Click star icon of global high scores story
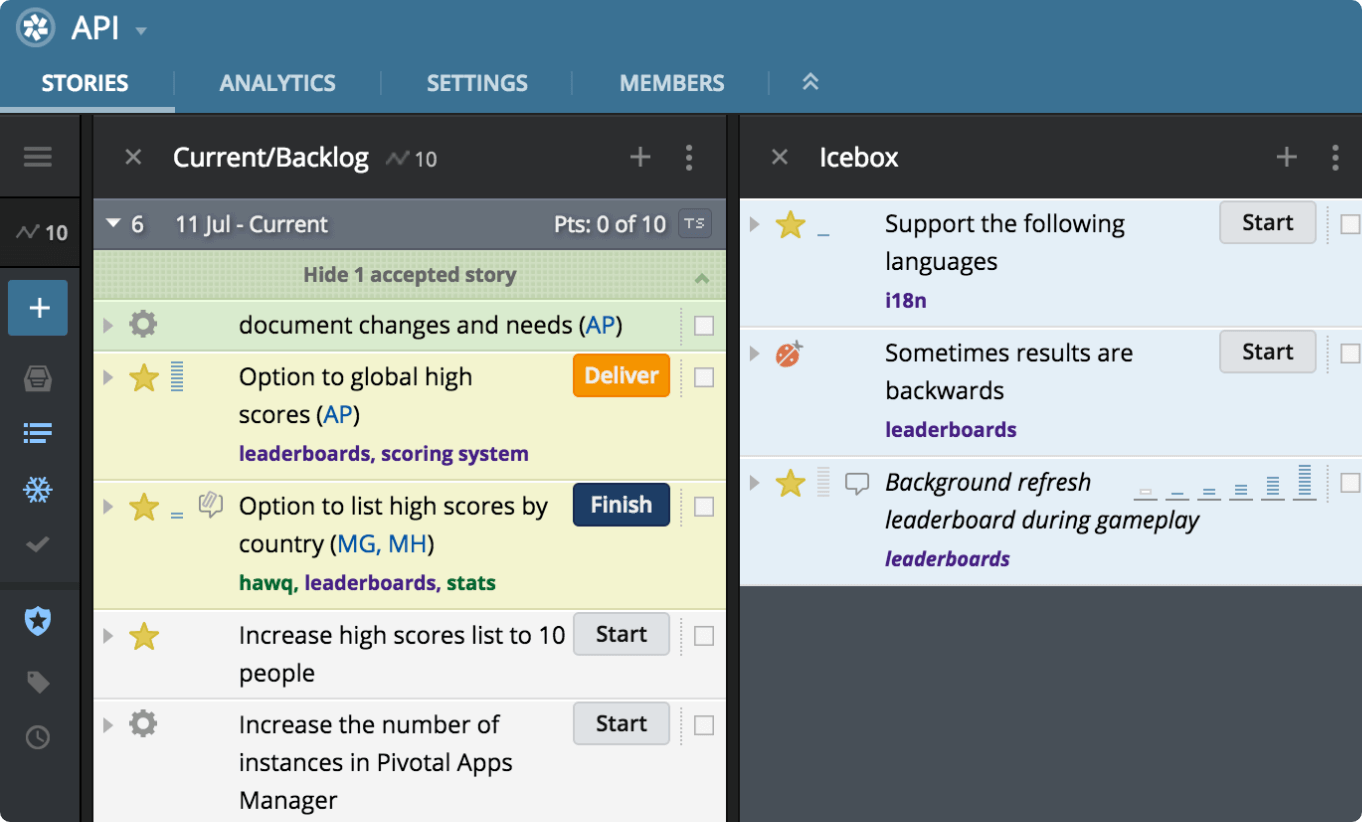The height and width of the screenshot is (822, 1362). [144, 377]
